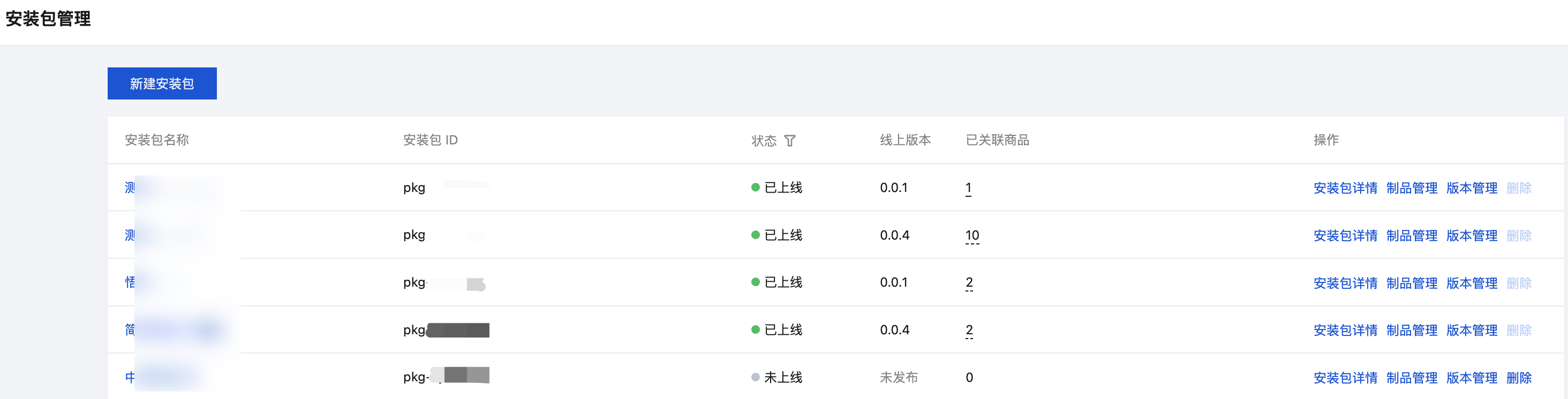Click associated products count 10
The image size is (1568, 399).
972,235
